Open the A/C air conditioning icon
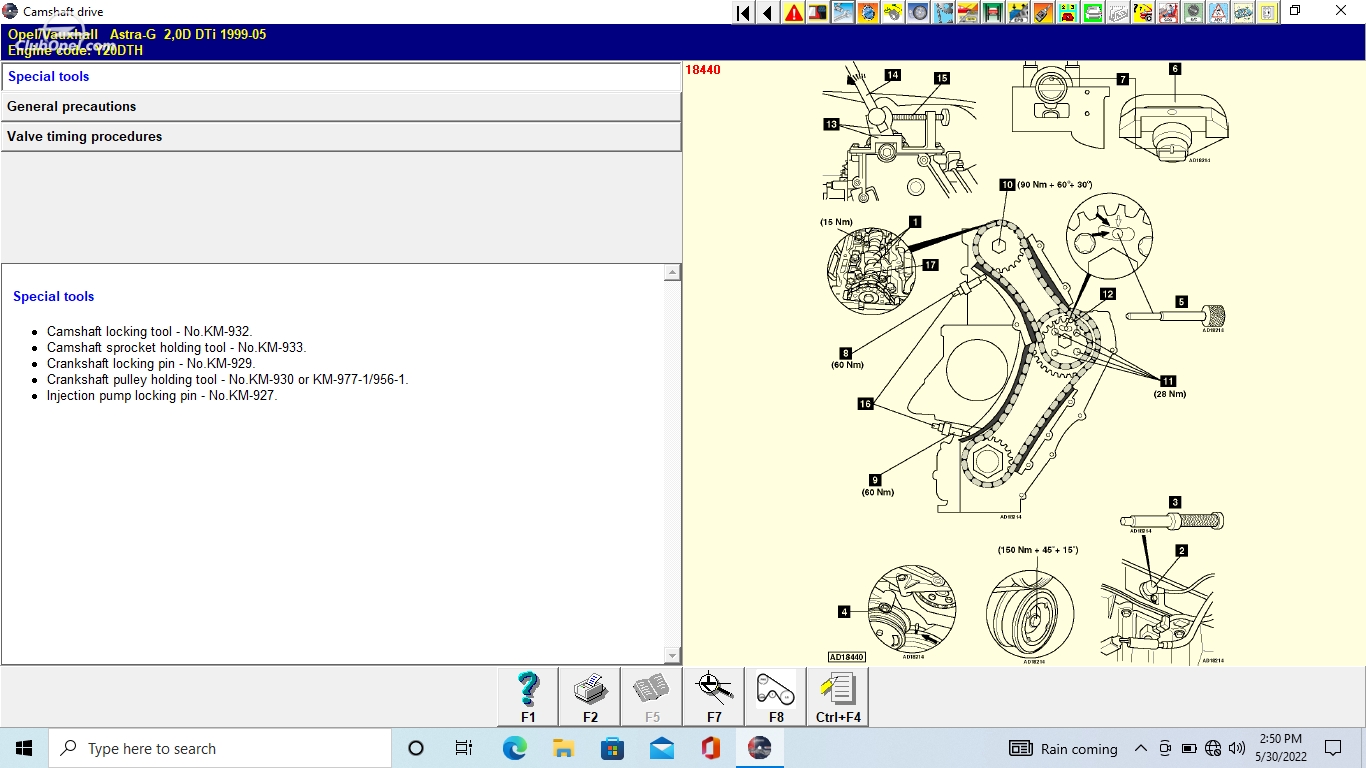1366x768 pixels. pyautogui.click(x=1194, y=13)
